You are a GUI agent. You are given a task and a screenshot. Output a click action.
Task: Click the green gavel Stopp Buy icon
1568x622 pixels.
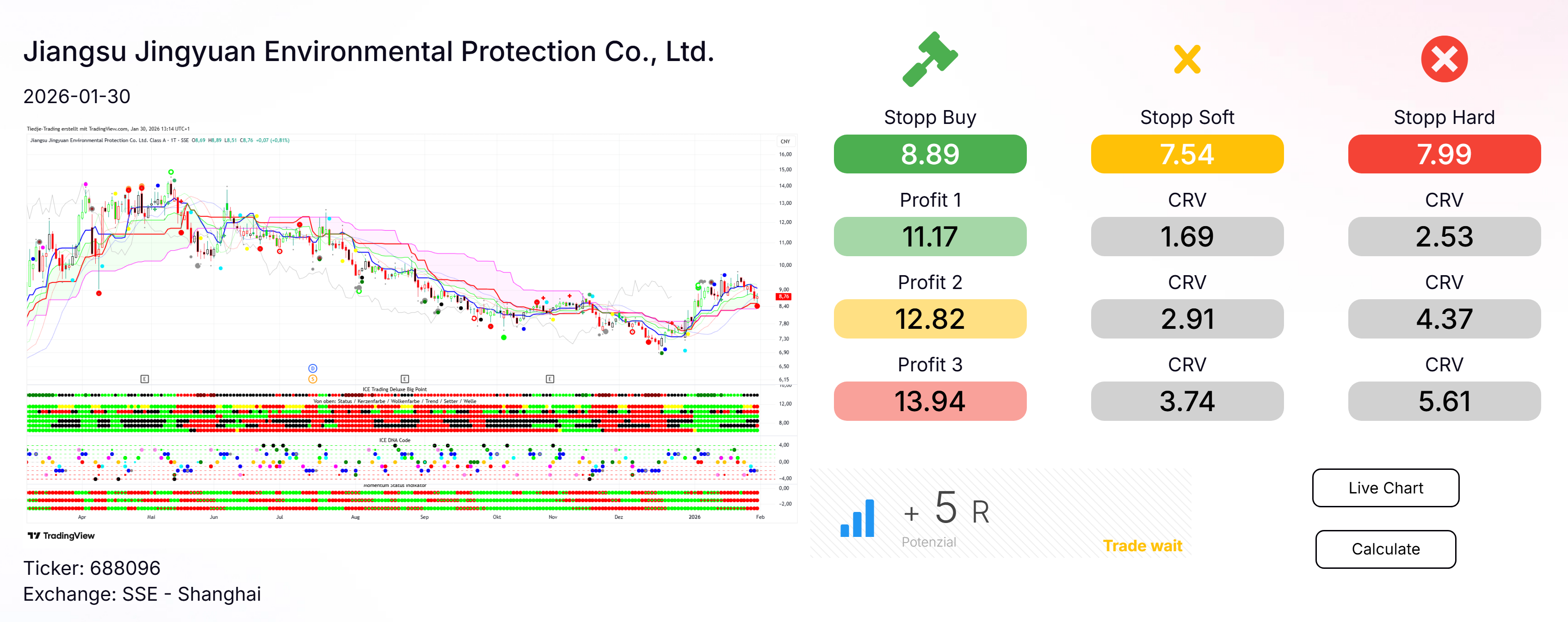[930, 59]
